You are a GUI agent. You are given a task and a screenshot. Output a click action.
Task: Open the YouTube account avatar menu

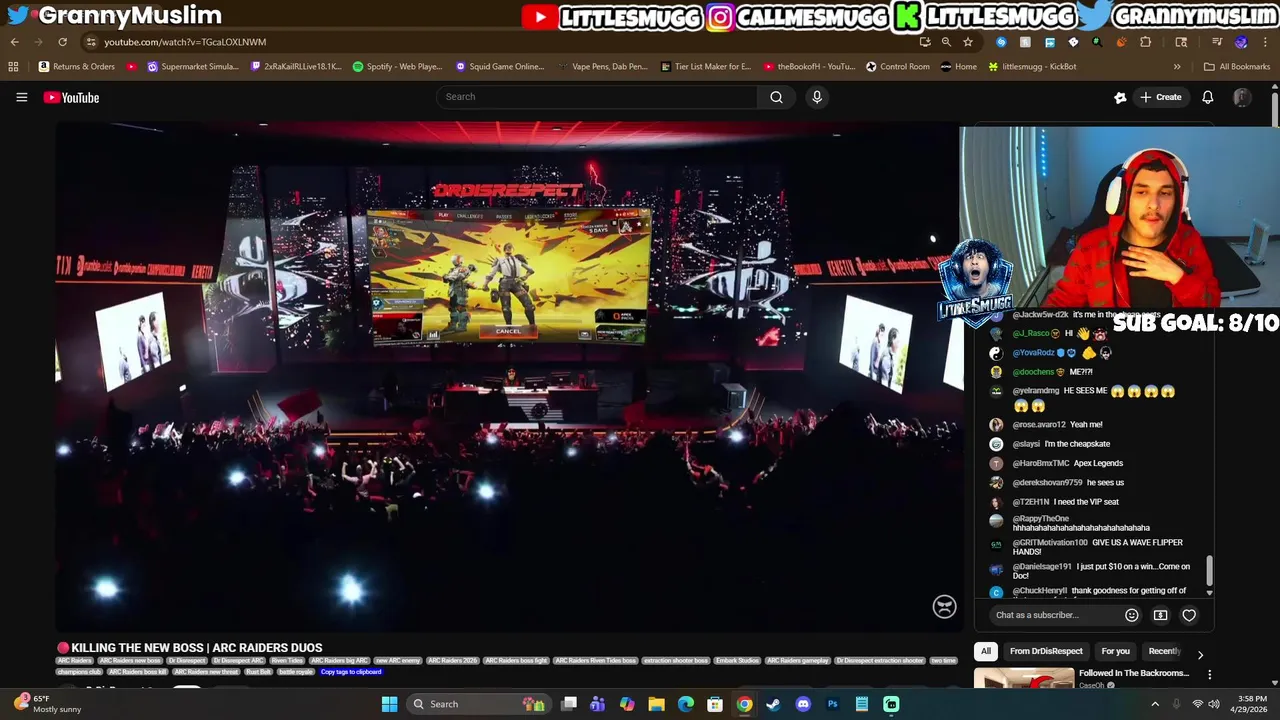1242,97
